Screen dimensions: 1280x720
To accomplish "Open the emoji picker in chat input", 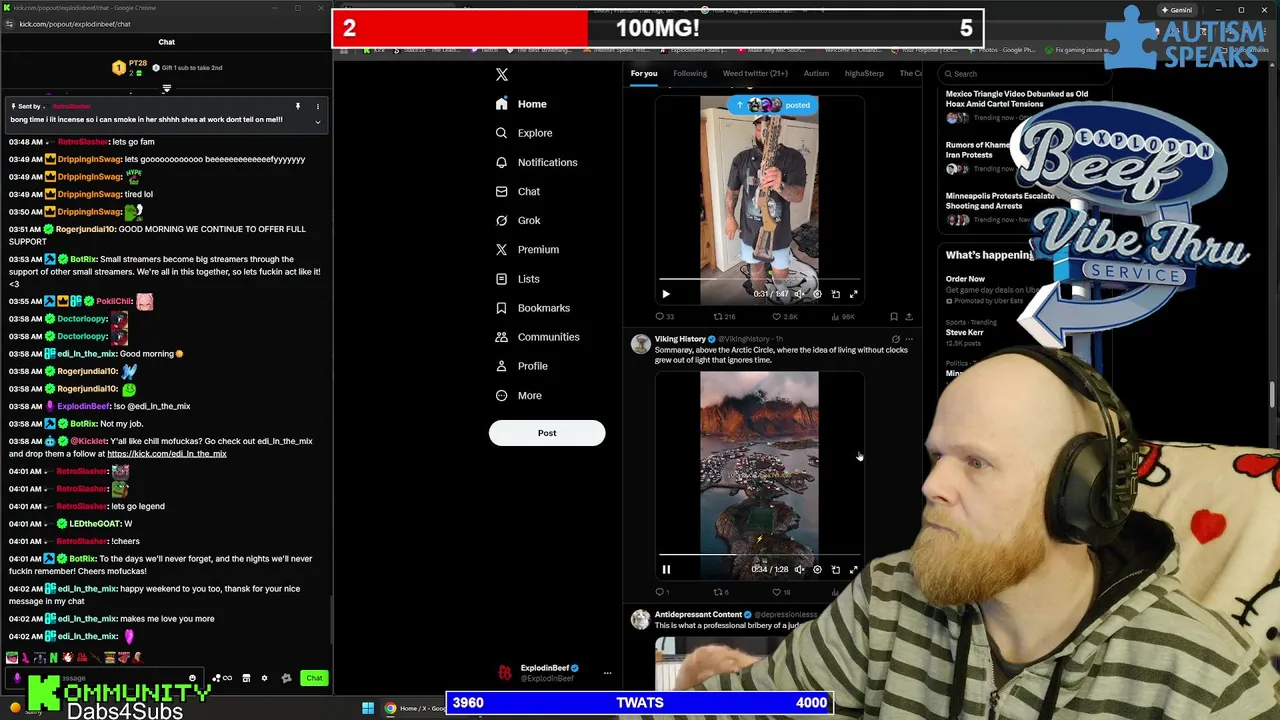I will 192,678.
